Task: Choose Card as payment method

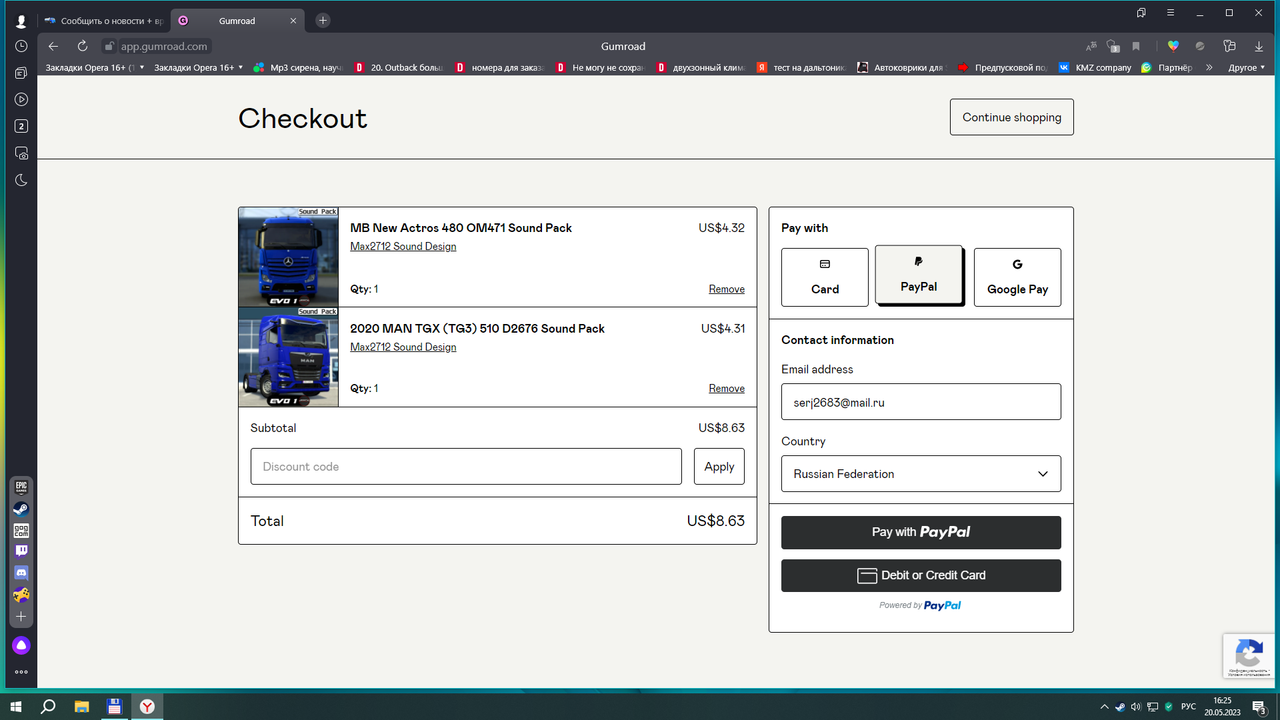Action: coord(825,277)
